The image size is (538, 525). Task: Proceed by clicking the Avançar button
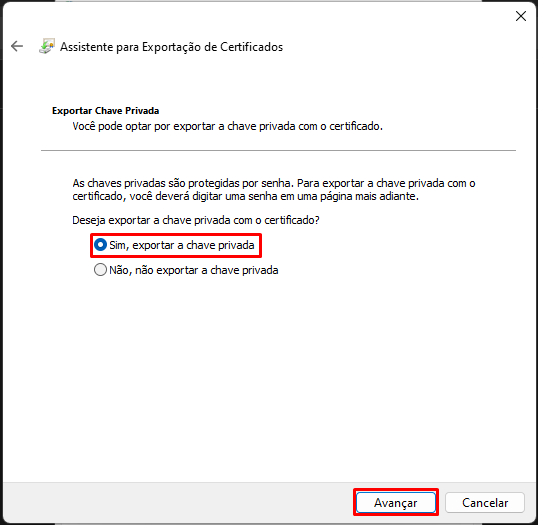pos(396,503)
